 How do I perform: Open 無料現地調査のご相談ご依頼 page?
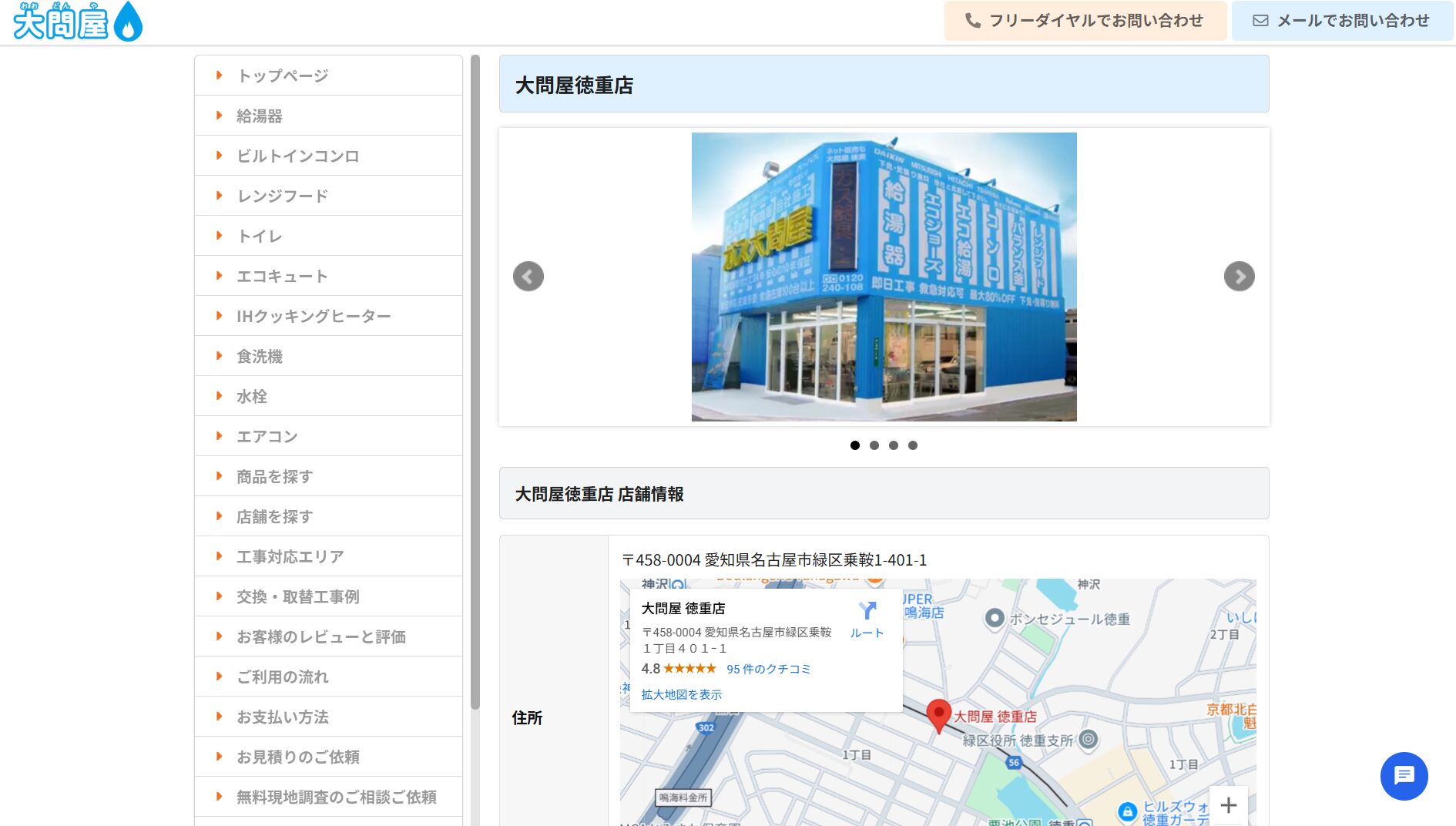(x=329, y=797)
